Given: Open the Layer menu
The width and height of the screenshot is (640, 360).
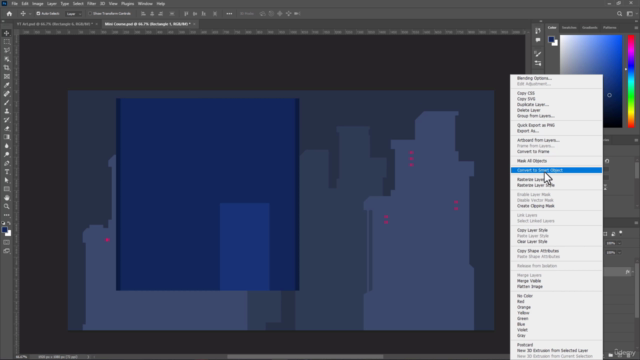Looking at the screenshot, I should pos(52,4).
